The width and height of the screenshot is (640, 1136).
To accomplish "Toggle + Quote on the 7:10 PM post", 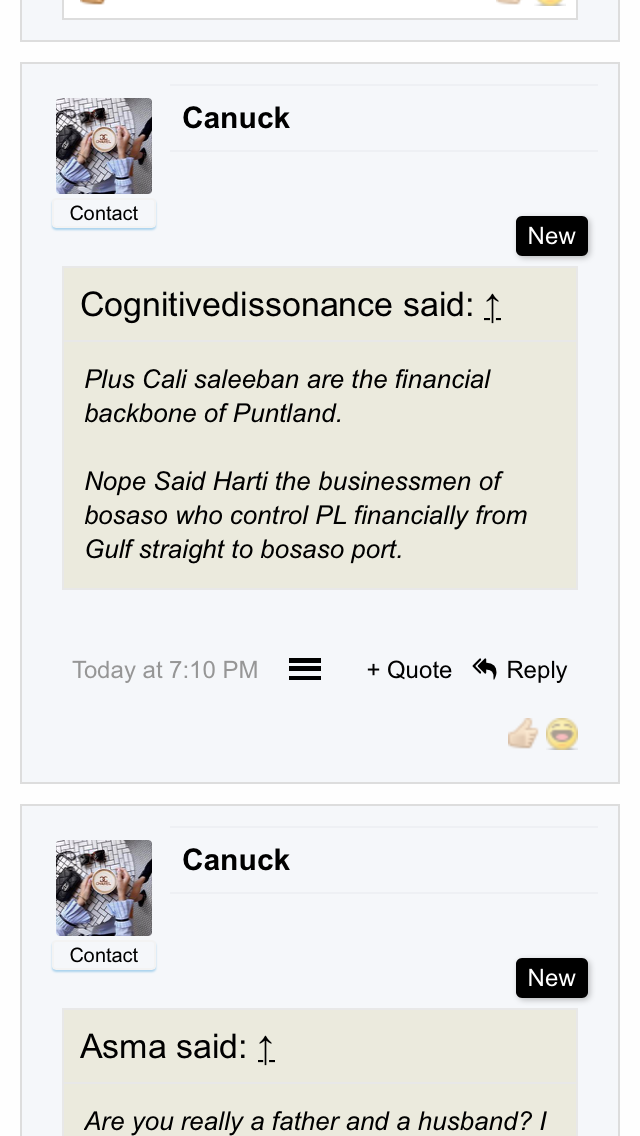I will pyautogui.click(x=409, y=670).
